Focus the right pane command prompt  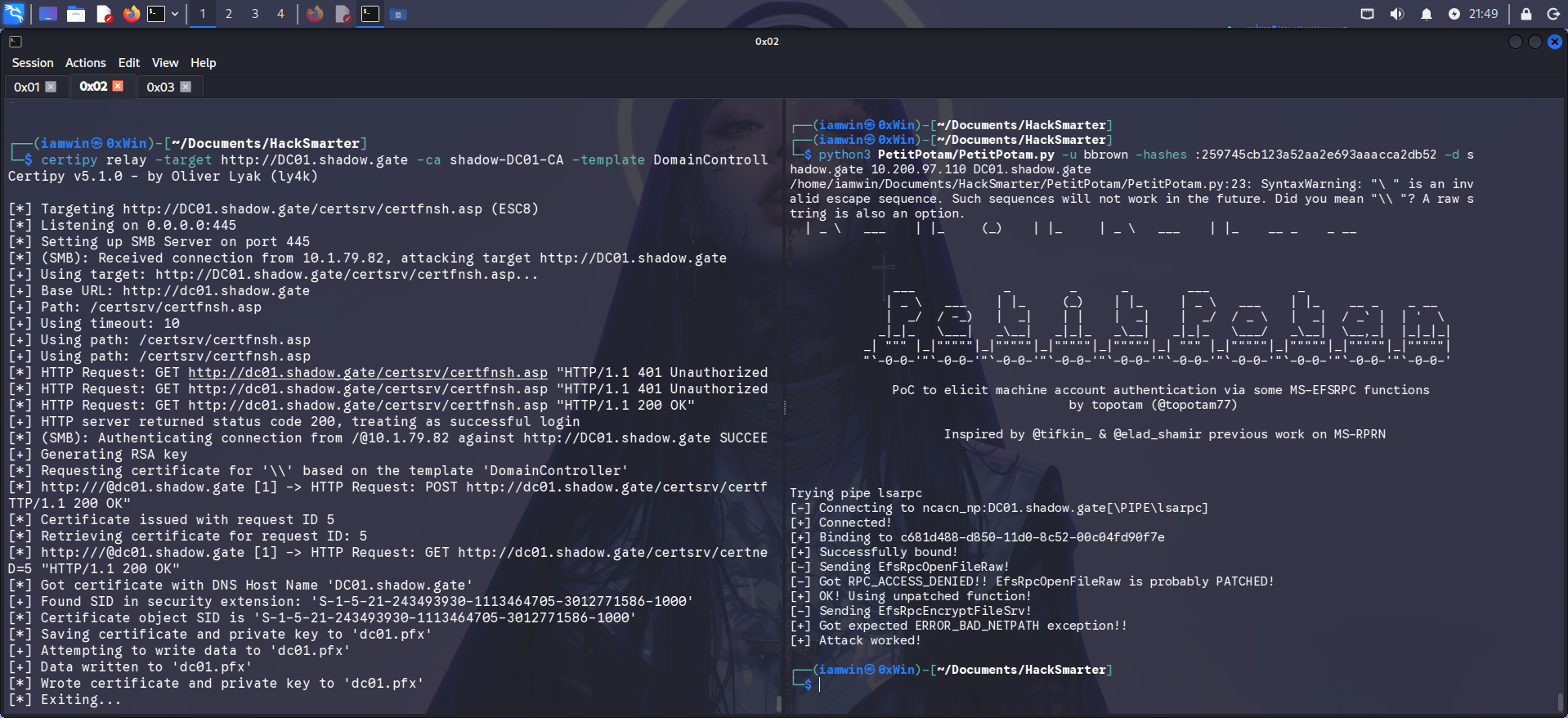[x=820, y=684]
